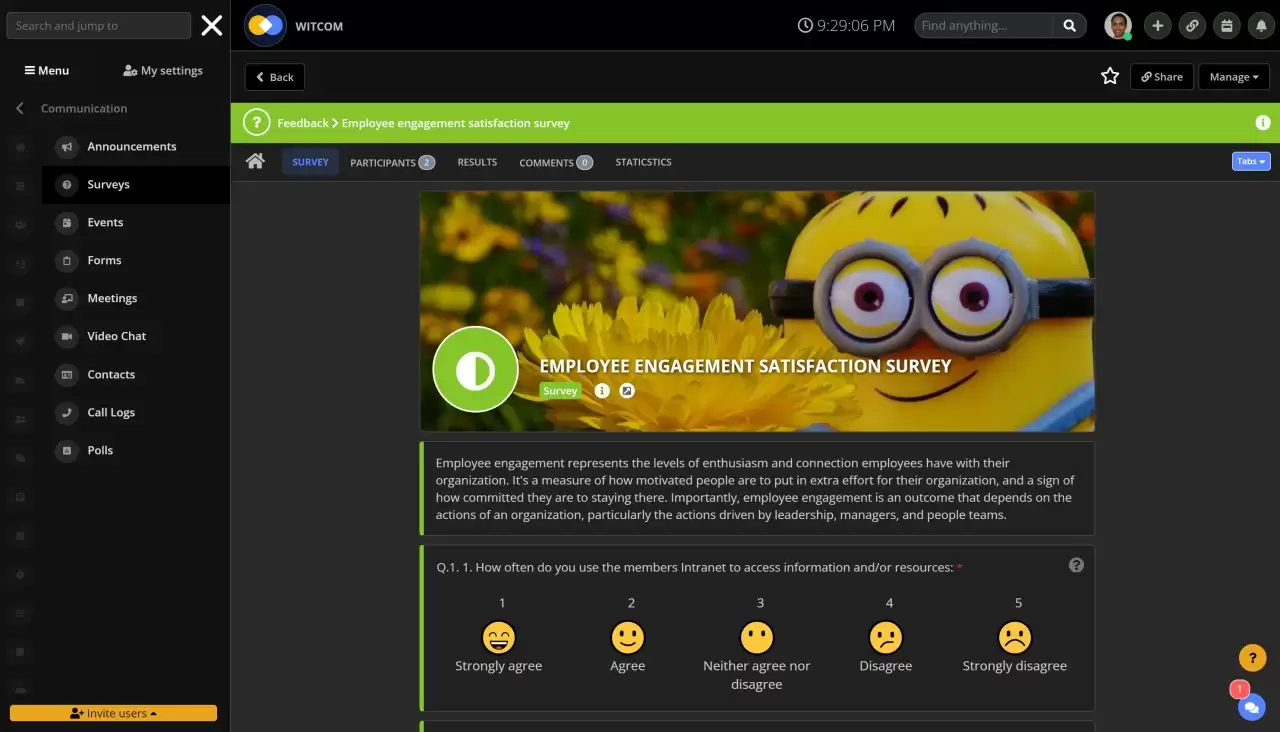Click the link icon in top bar
The image size is (1280, 732).
1192,26
